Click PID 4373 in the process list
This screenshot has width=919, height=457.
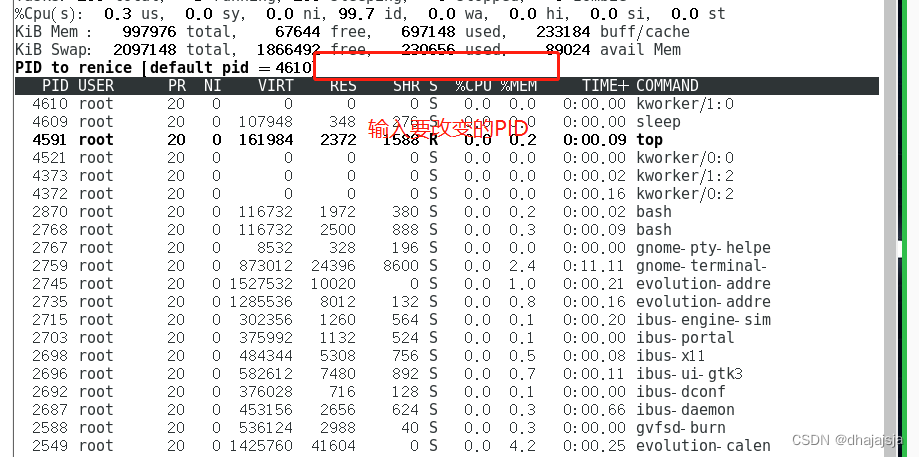(x=50, y=176)
